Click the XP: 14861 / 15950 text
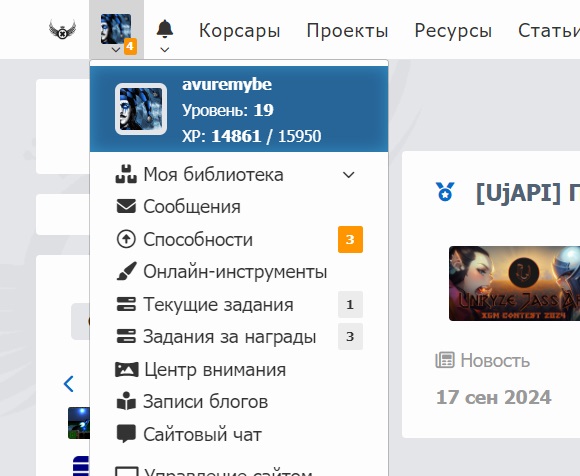580x476 pixels. [x=252, y=136]
